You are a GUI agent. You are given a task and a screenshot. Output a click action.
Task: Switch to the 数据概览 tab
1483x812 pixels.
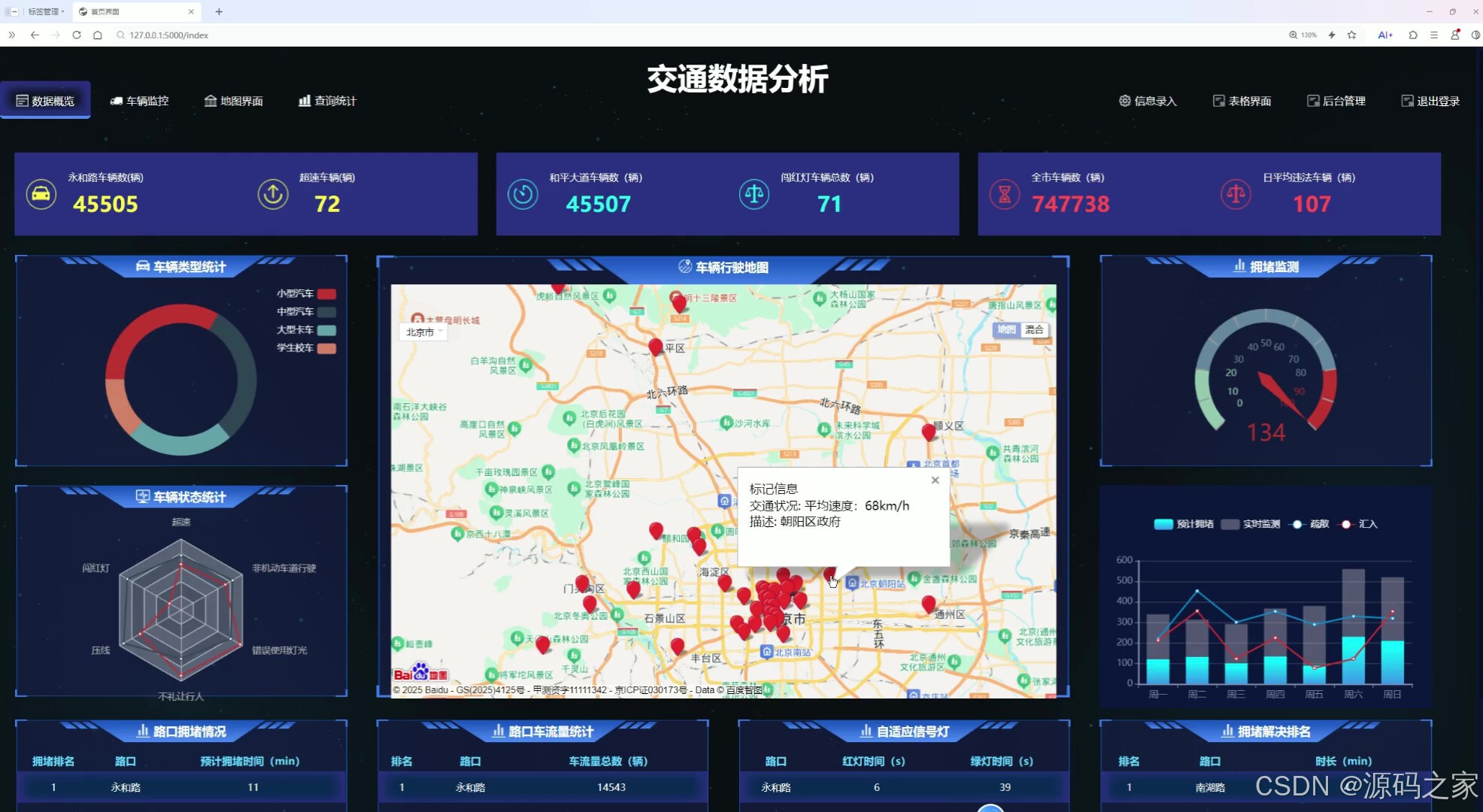point(45,100)
